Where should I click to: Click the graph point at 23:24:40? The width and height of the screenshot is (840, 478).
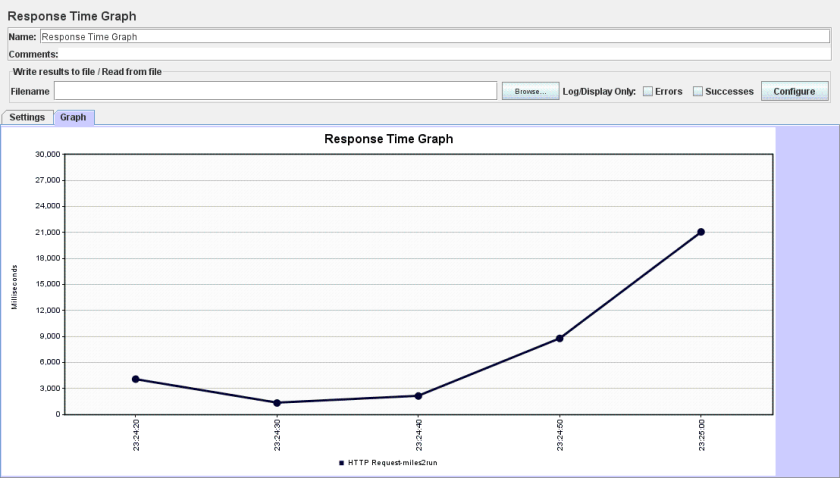click(x=418, y=396)
